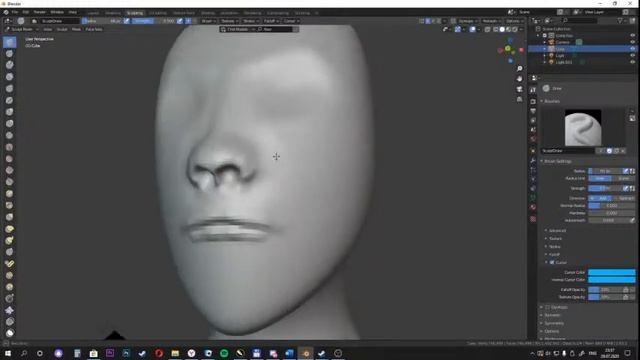The height and width of the screenshot is (360, 640).
Task: Click the Options button in viewport header
Action: (513, 21)
